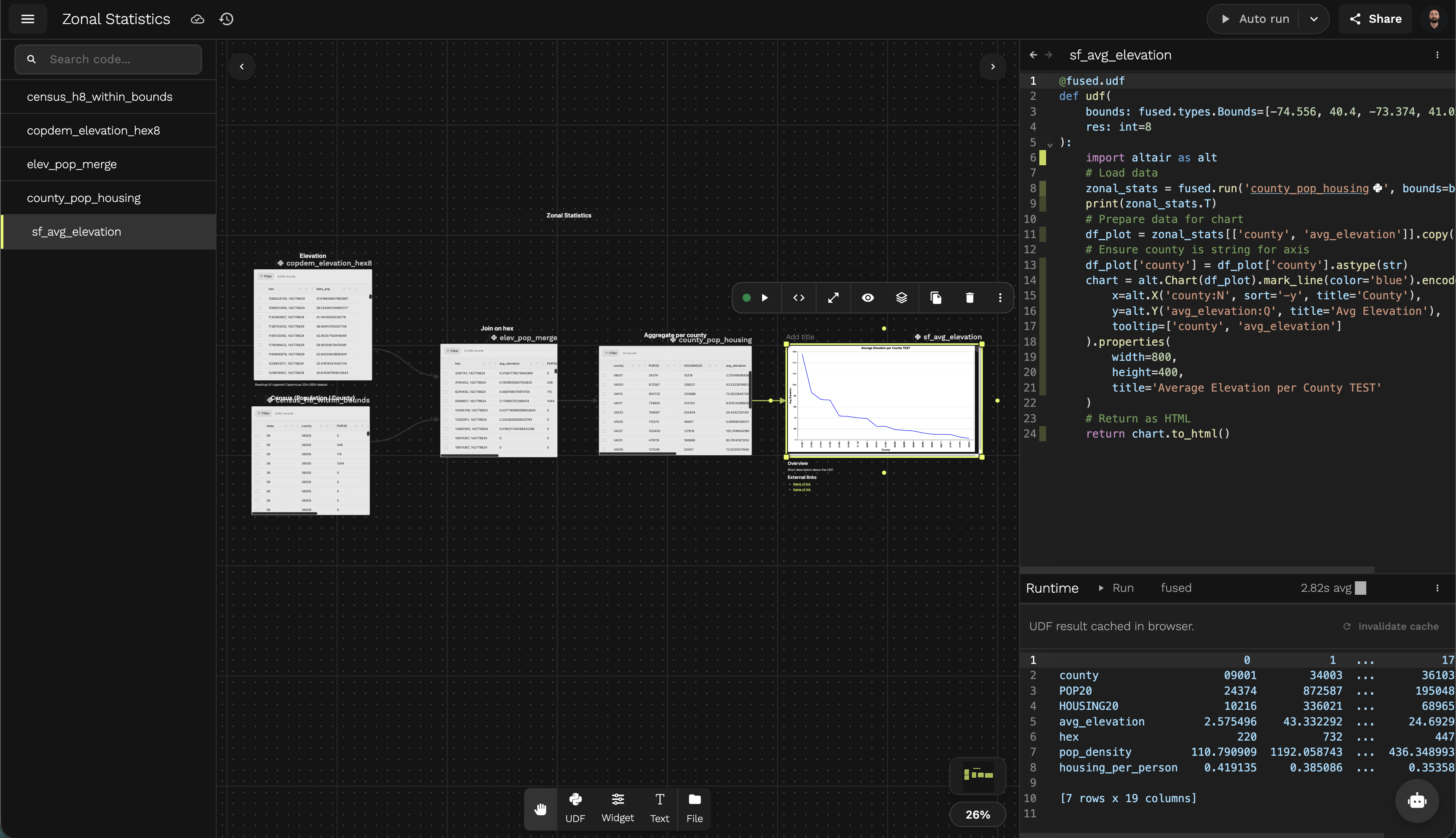The height and width of the screenshot is (838, 1456).
Task: Click the fused engine label
Action: 1176,588
